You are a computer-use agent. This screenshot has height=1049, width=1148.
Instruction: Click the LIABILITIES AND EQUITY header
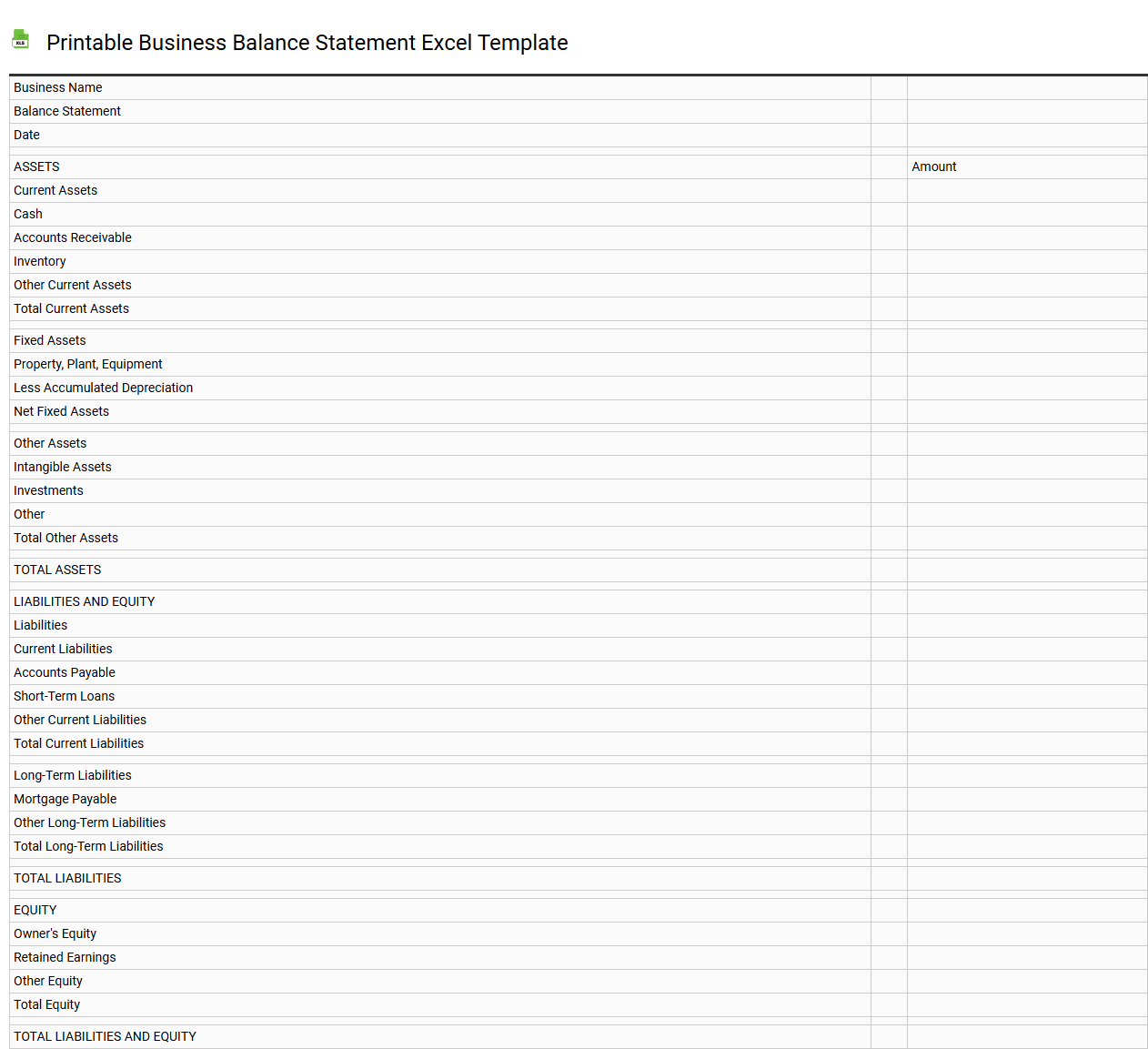pos(84,601)
